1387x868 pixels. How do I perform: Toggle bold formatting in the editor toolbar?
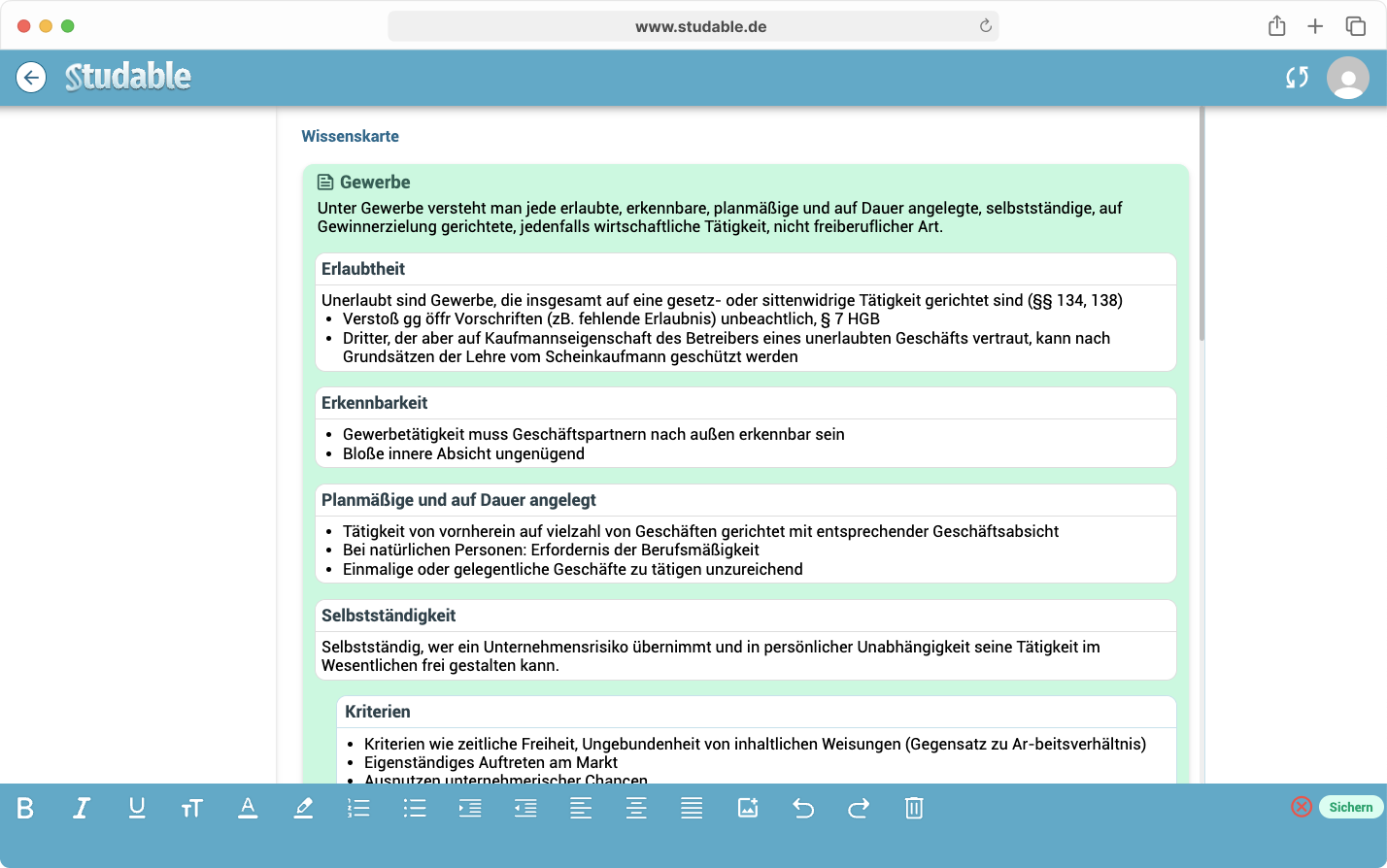click(25, 808)
